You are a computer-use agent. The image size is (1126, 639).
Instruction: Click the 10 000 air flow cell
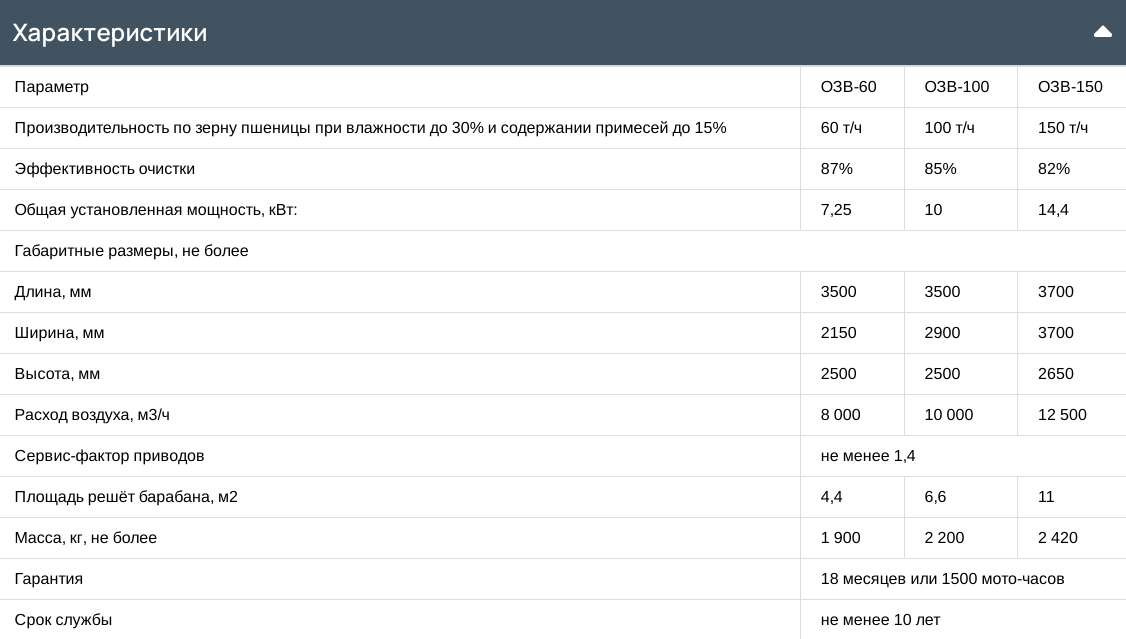point(948,415)
